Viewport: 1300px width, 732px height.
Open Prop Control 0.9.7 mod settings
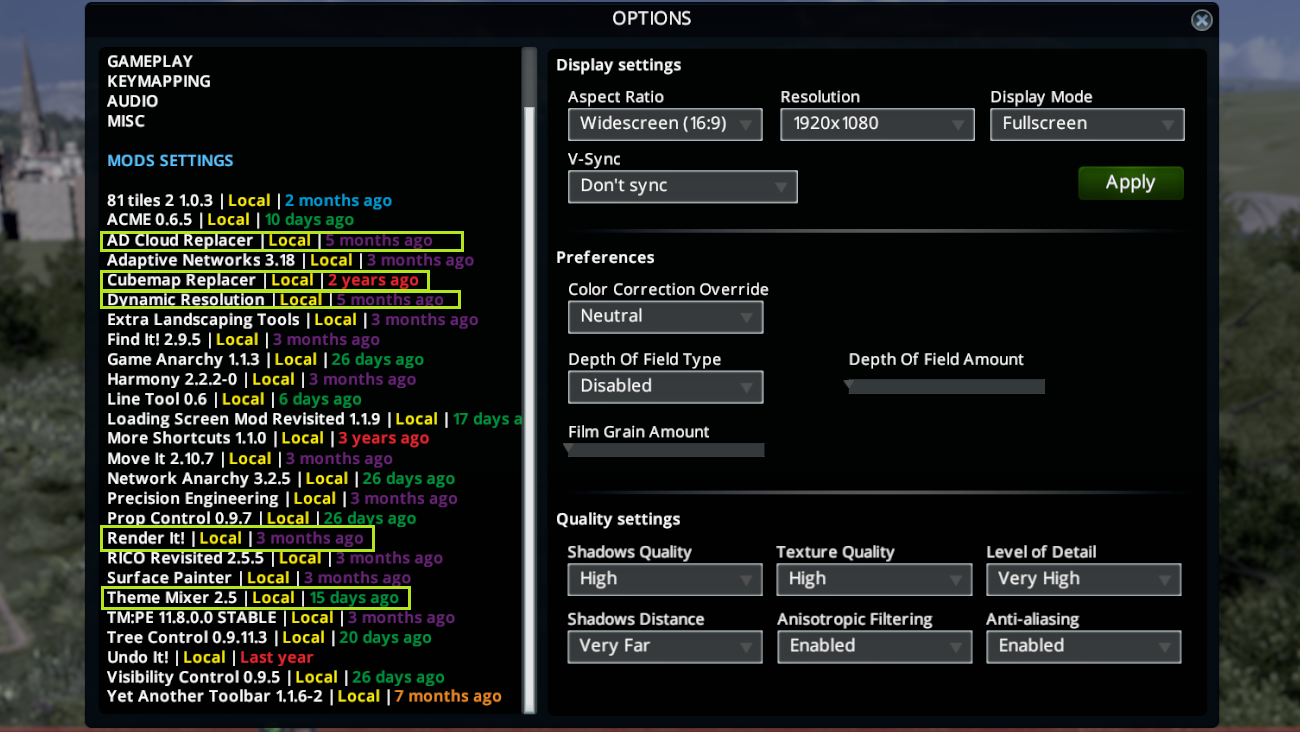[x=261, y=519]
